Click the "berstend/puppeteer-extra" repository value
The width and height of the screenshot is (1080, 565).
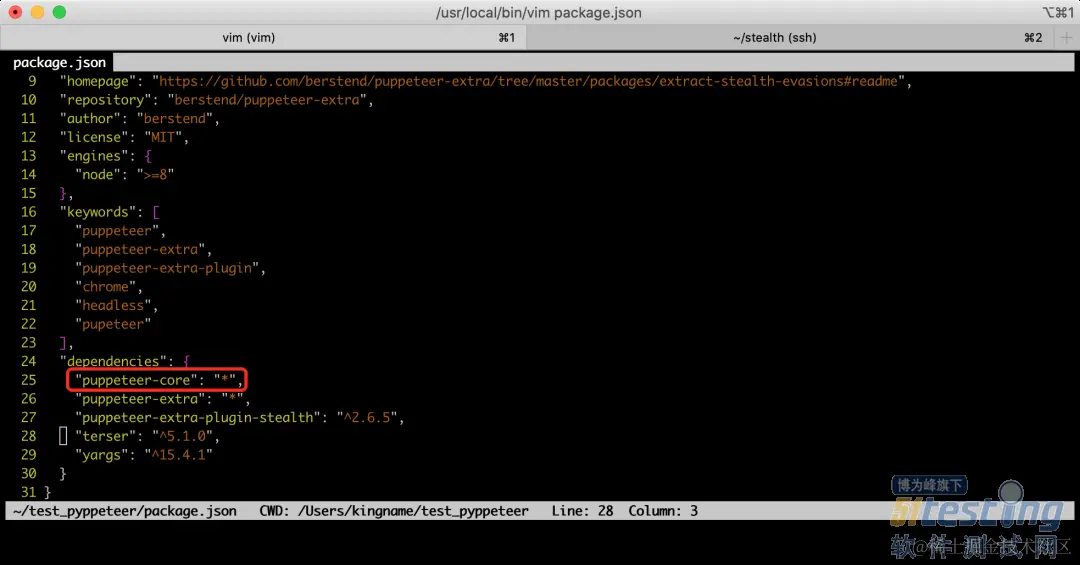point(267,100)
